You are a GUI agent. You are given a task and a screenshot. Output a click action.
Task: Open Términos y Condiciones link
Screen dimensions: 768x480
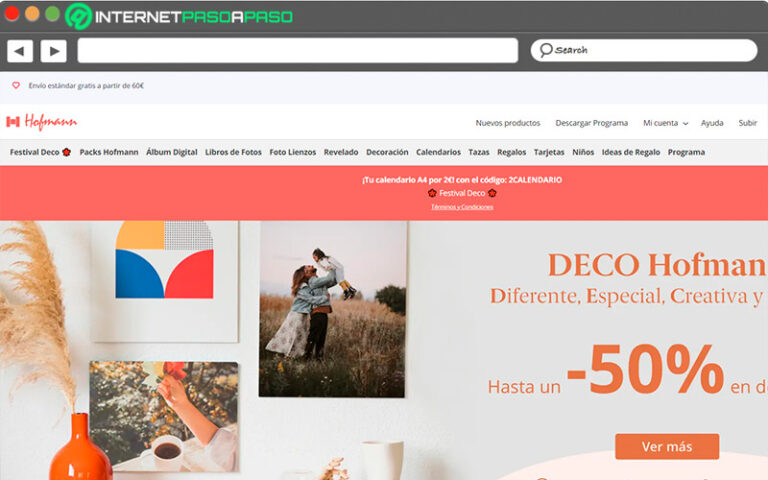[462, 207]
